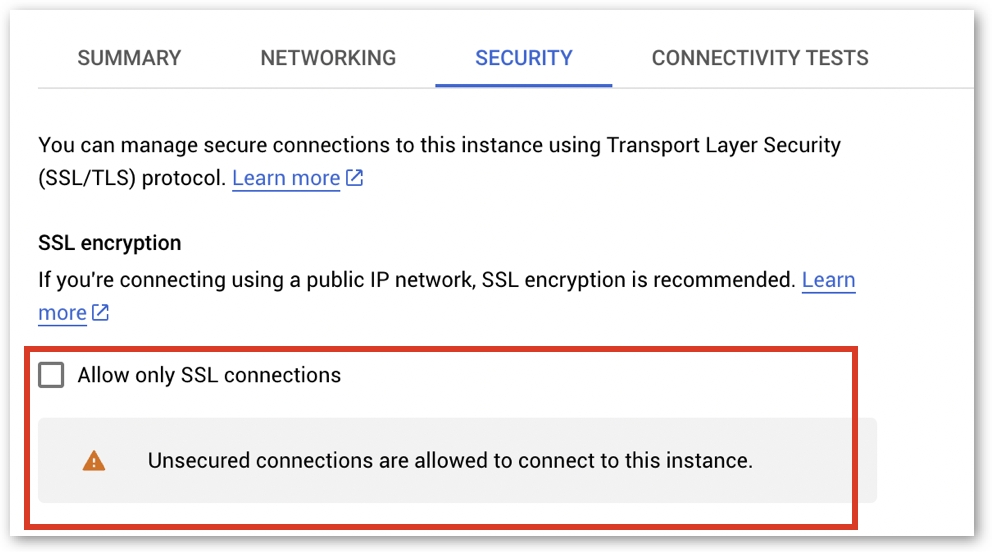
Task: Click the unsecured connections warning message text
Action: coord(450,461)
